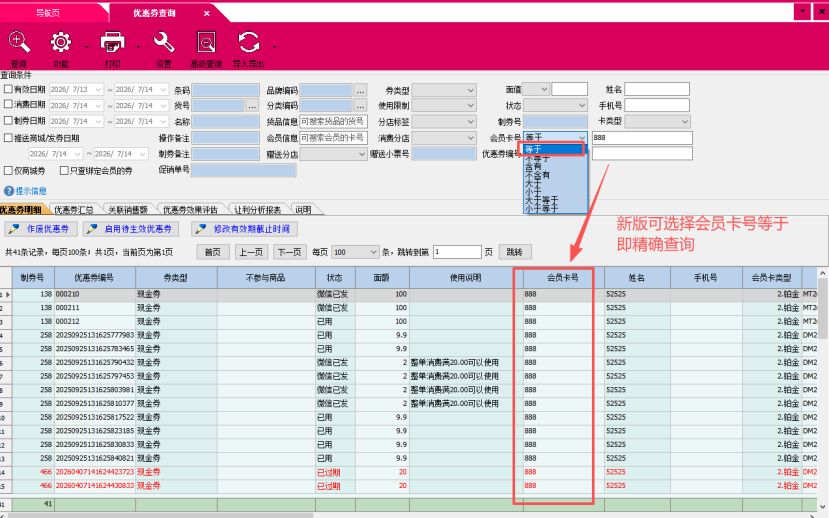Image resolution: width=829 pixels, height=518 pixels.
Task: Click the 姓名 input field
Action: [x=657, y=89]
